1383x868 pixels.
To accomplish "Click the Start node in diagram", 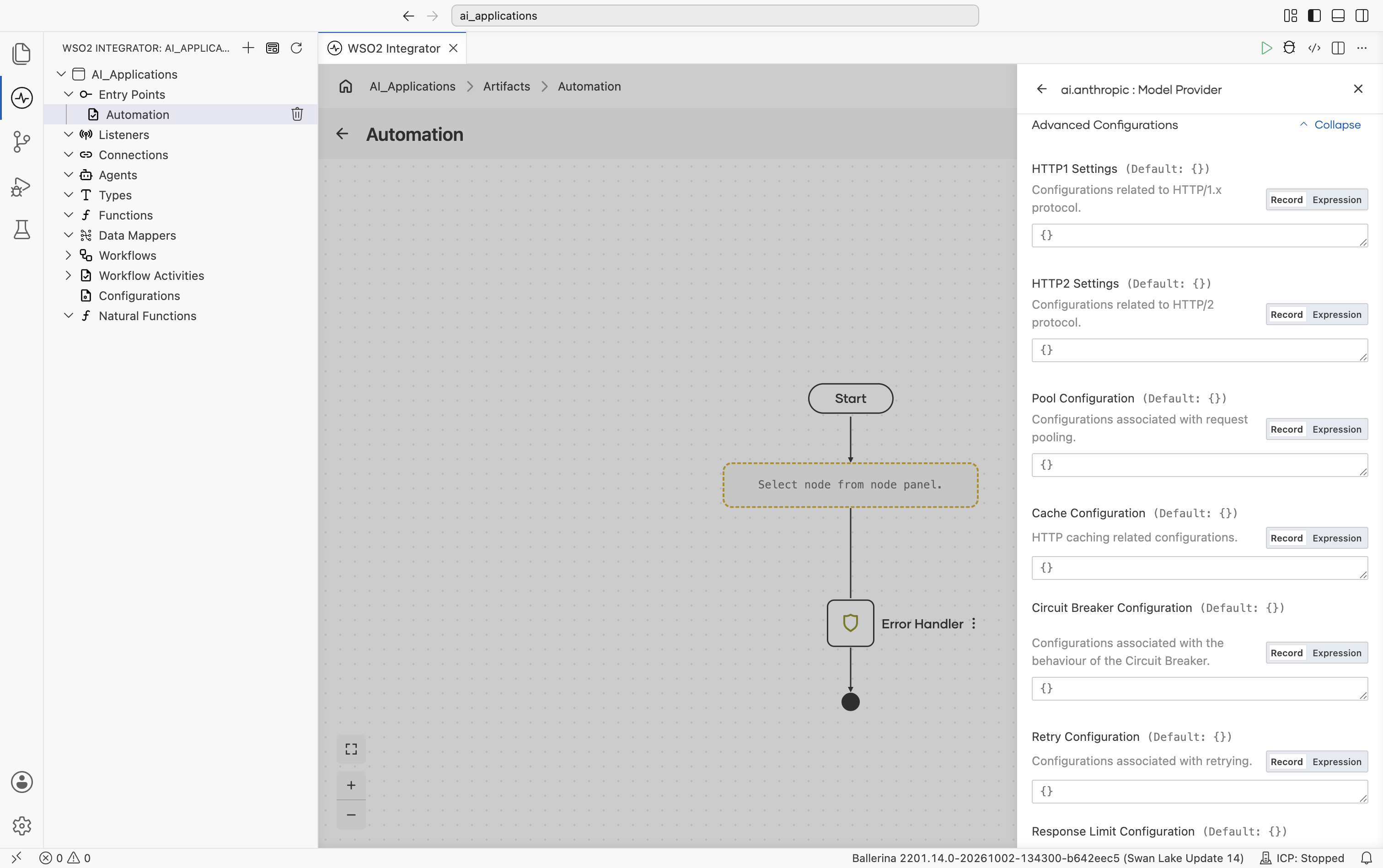I will click(x=850, y=398).
